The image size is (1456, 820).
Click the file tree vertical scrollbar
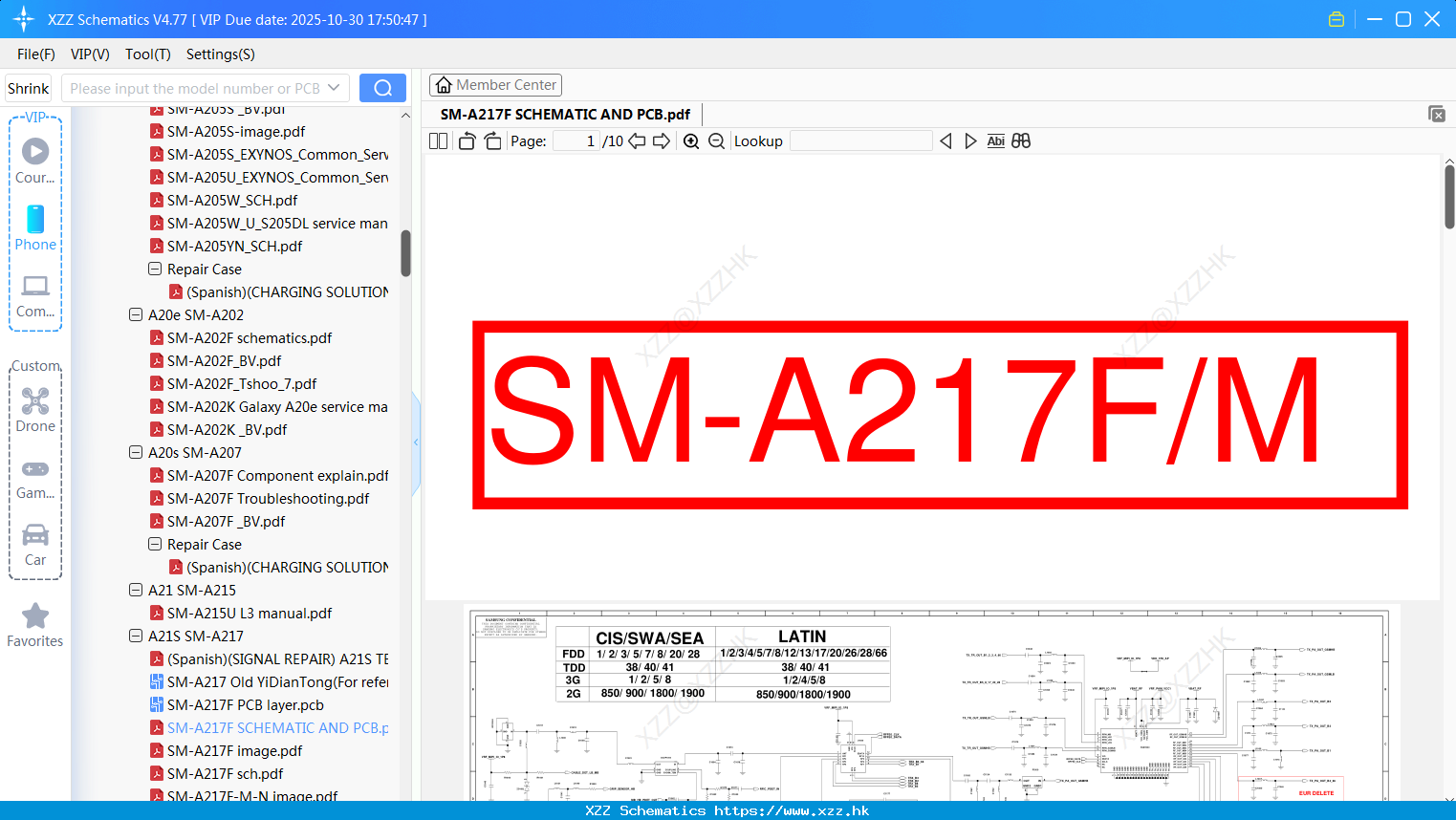pyautogui.click(x=405, y=253)
